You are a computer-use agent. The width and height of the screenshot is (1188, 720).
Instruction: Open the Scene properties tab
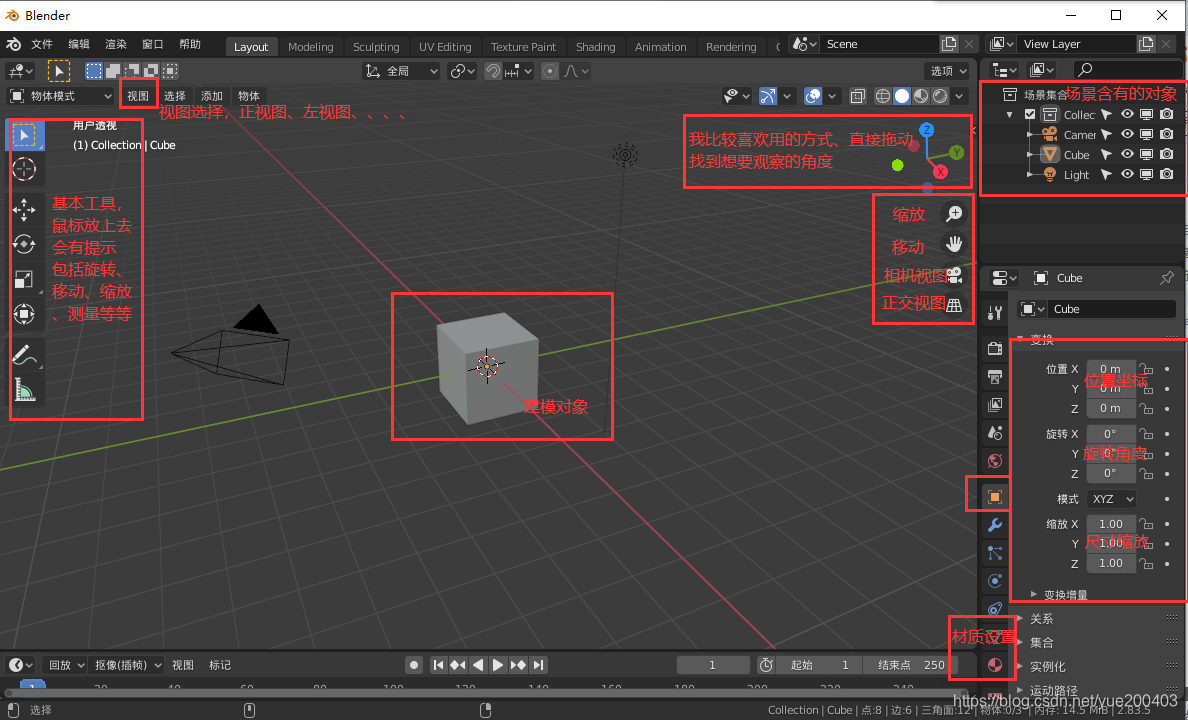[995, 432]
